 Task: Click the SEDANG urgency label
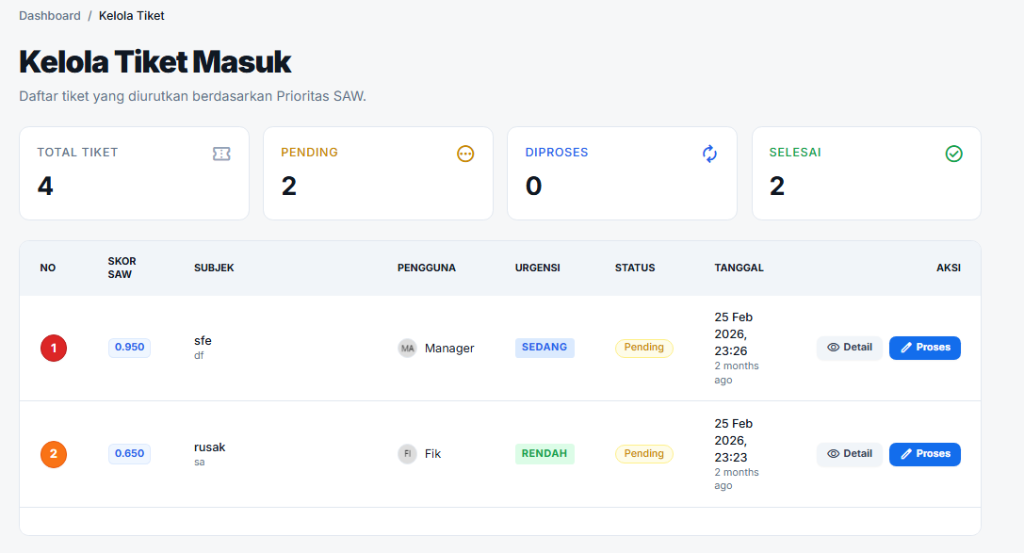(545, 347)
